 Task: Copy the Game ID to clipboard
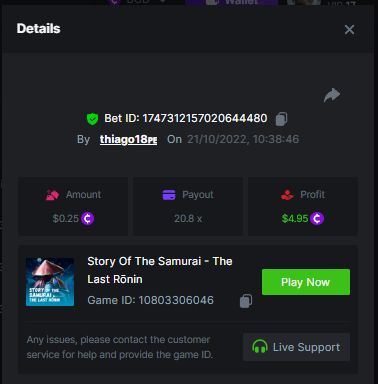click(x=246, y=301)
